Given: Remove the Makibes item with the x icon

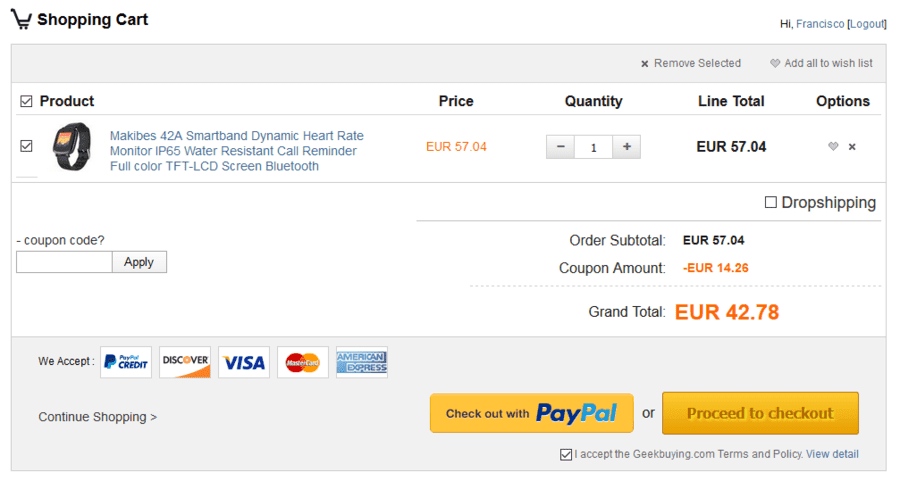Looking at the screenshot, I should [852, 147].
